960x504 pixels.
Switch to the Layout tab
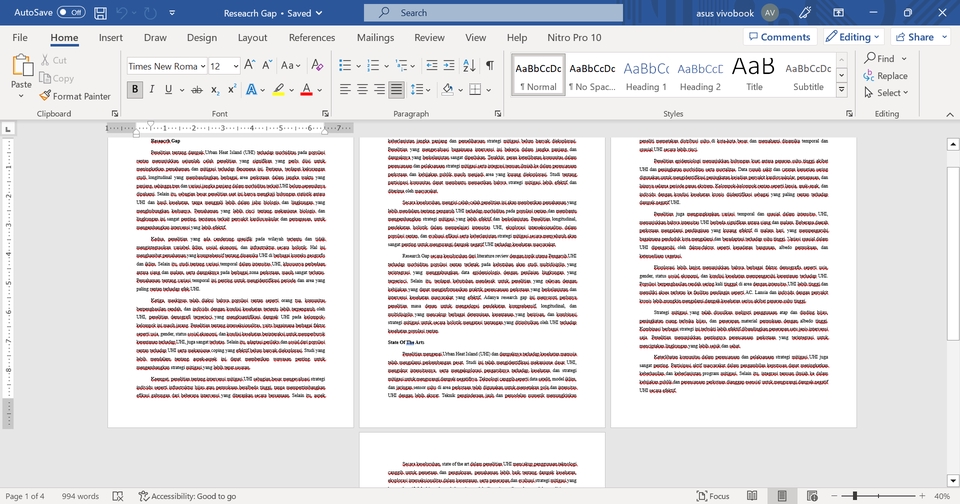[252, 38]
